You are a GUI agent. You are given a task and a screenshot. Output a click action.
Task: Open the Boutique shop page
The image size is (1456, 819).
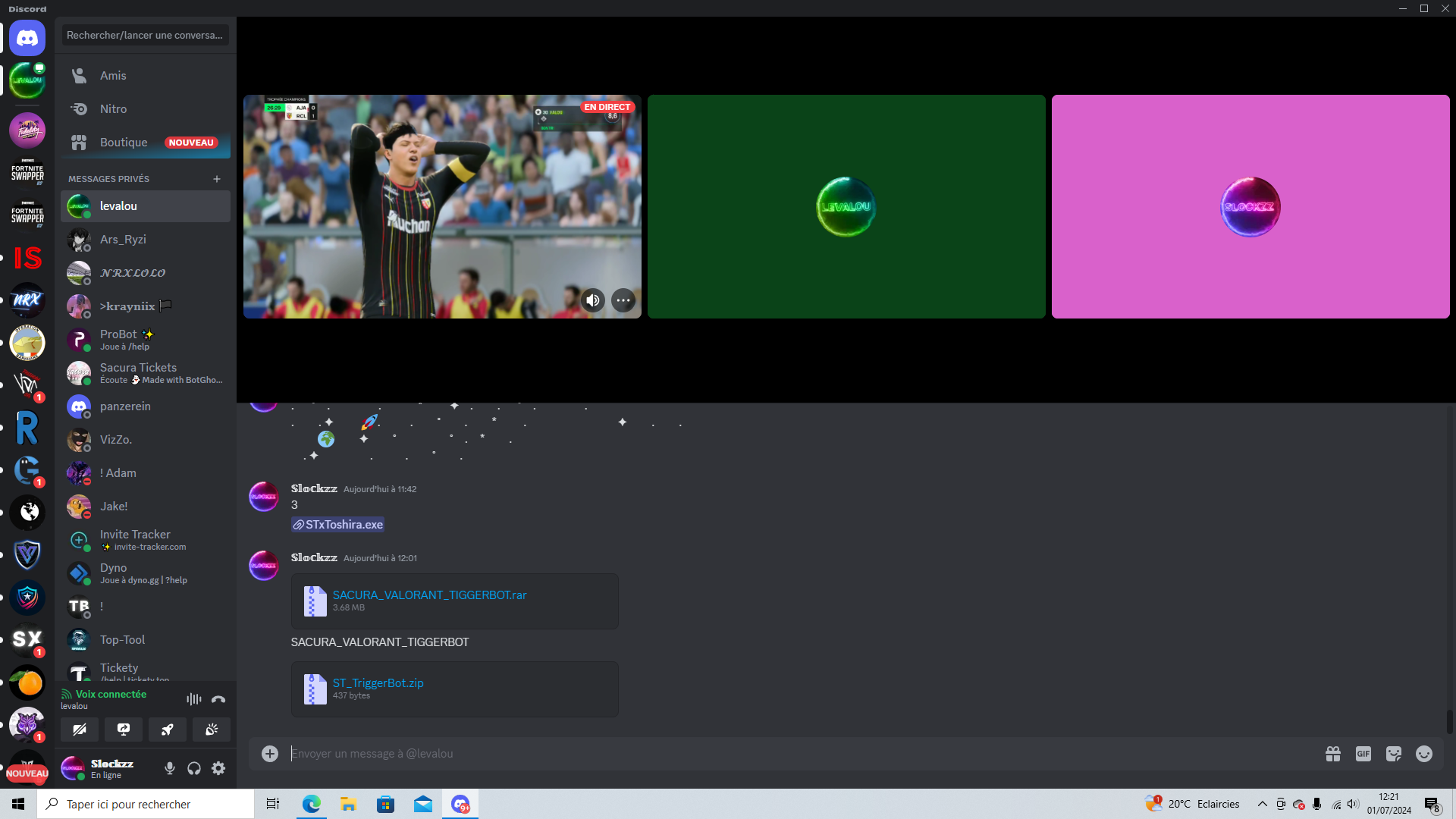coord(146,143)
